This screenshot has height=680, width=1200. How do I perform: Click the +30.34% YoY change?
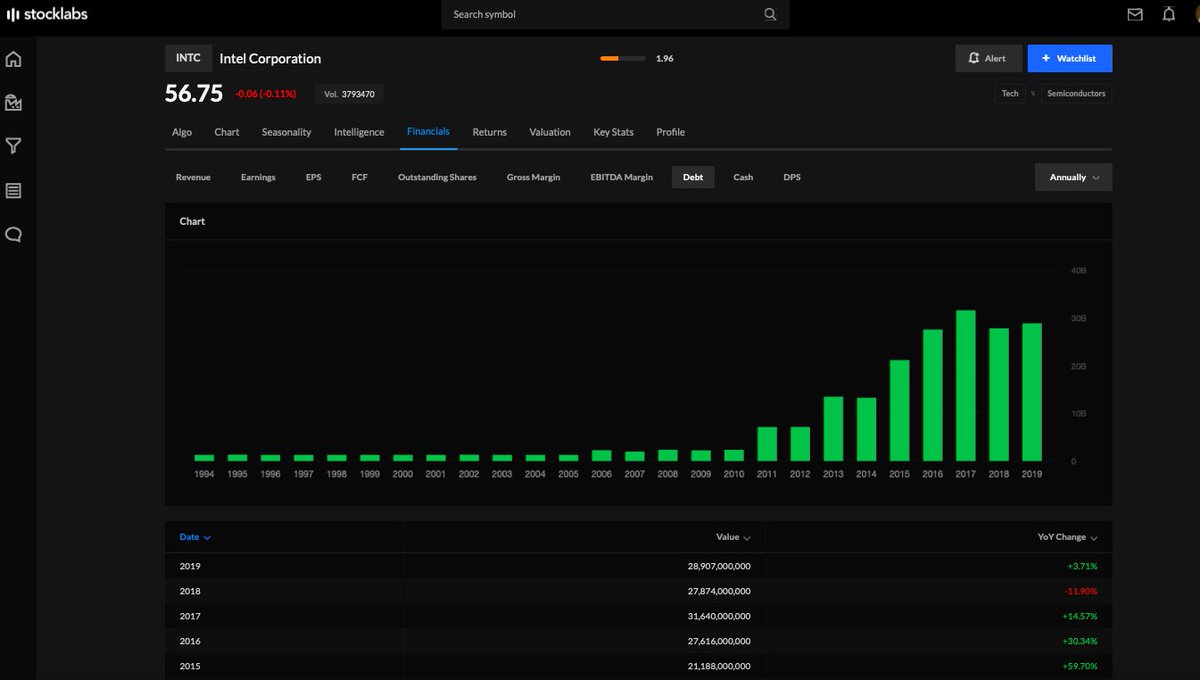coord(1080,641)
